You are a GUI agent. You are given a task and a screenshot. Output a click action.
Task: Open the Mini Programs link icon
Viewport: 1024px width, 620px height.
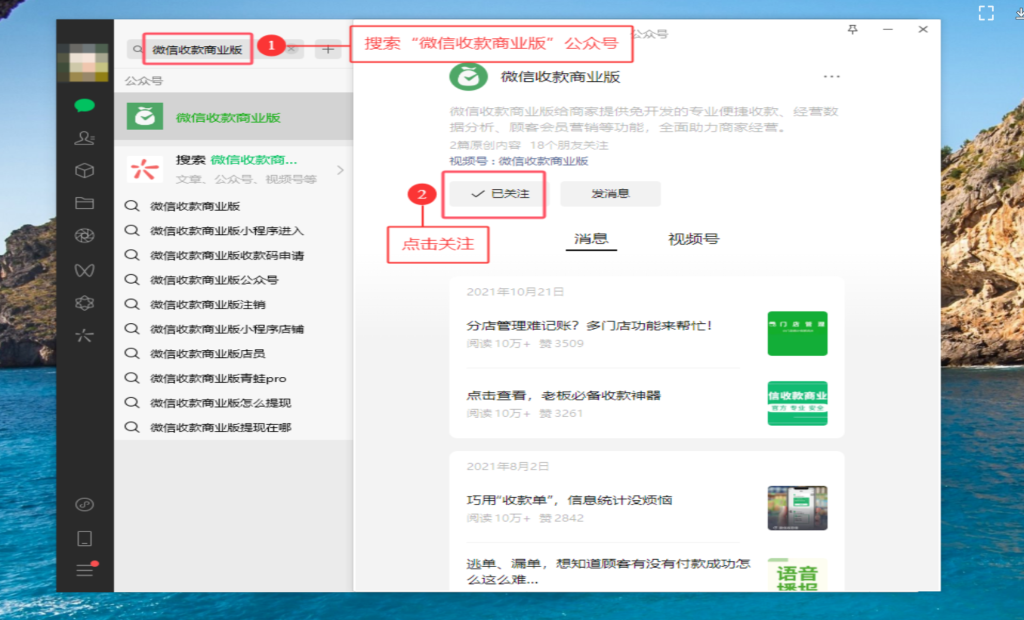click(x=84, y=504)
